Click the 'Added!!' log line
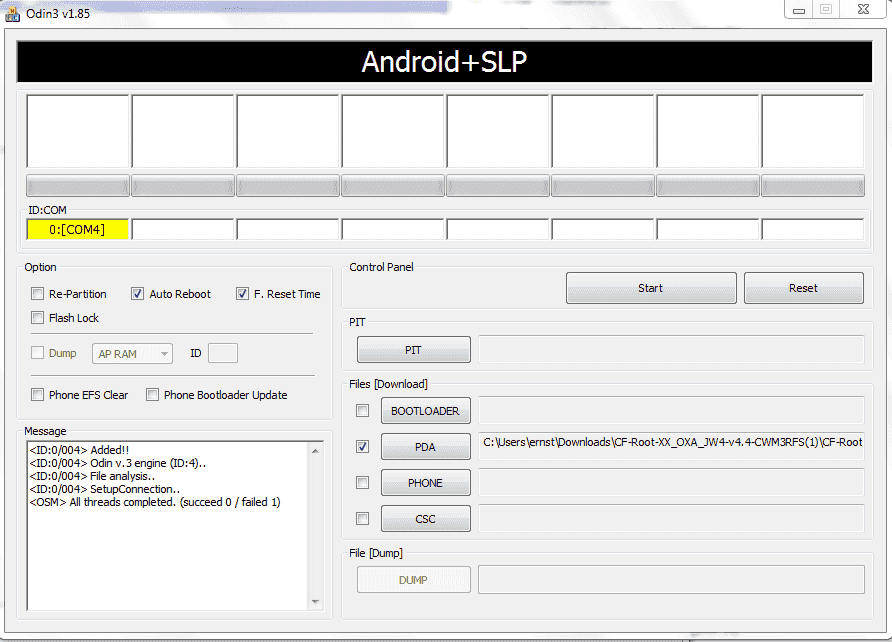Screen dimensions: 892x642 pyautogui.click(x=79, y=450)
